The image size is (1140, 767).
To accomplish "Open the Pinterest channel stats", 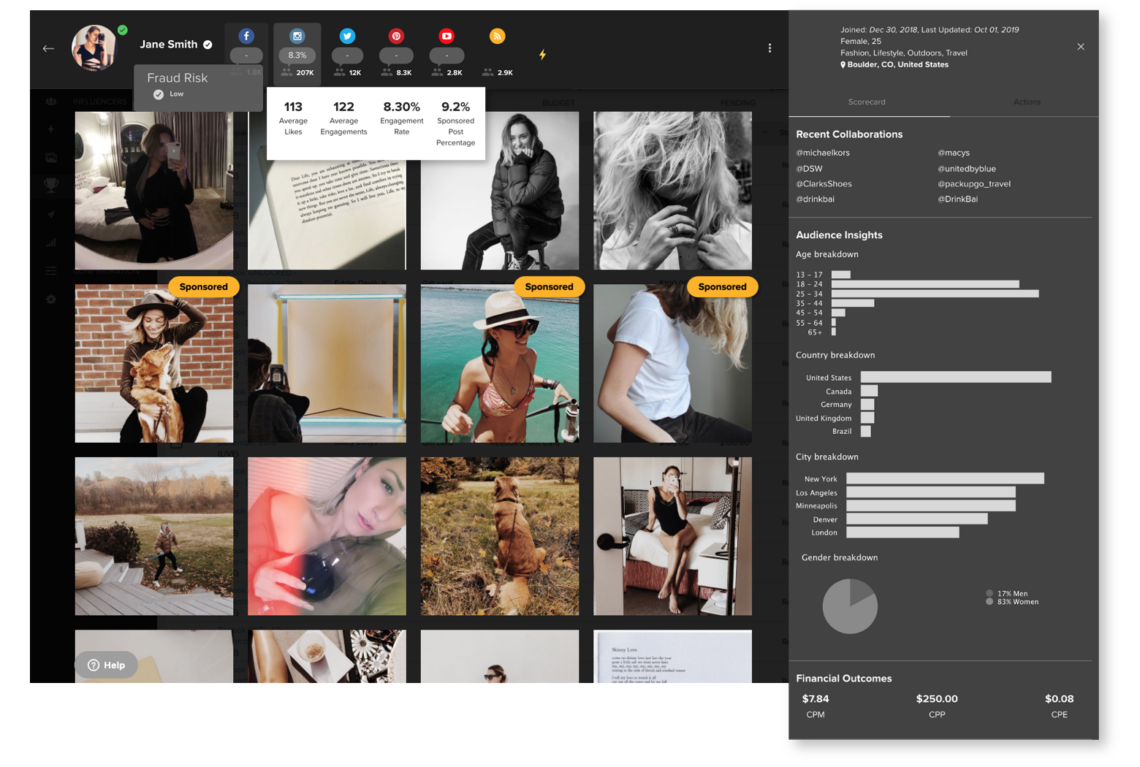I will coord(396,36).
